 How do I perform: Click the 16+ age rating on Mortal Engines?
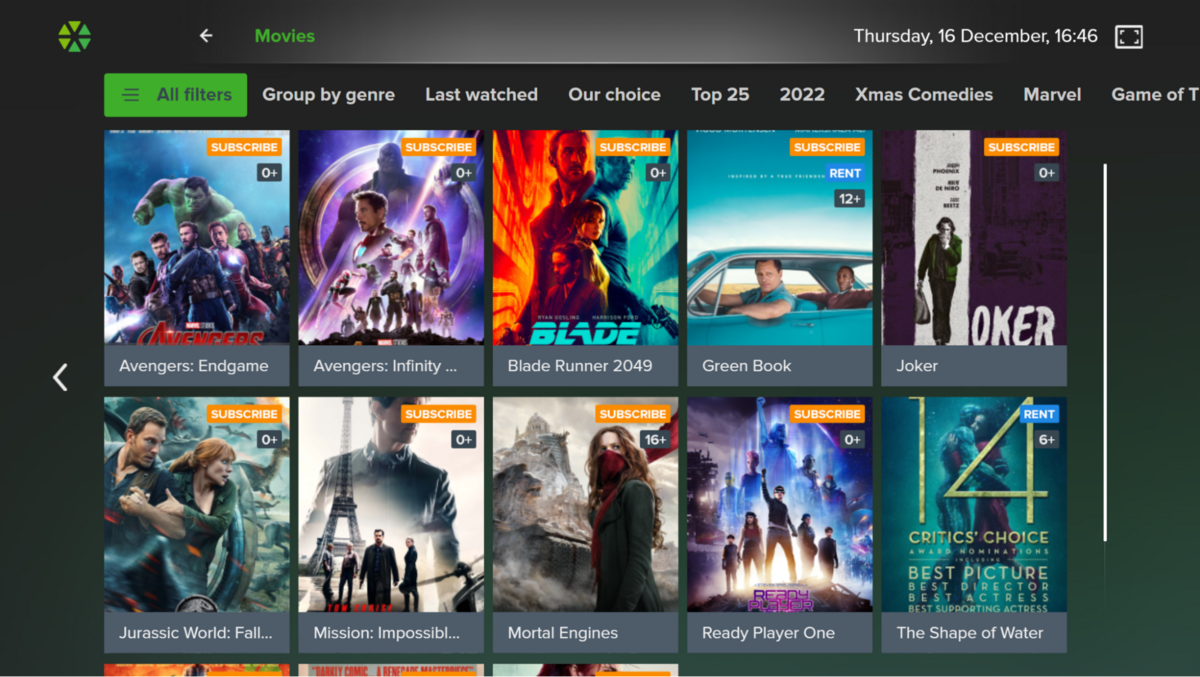(x=655, y=440)
